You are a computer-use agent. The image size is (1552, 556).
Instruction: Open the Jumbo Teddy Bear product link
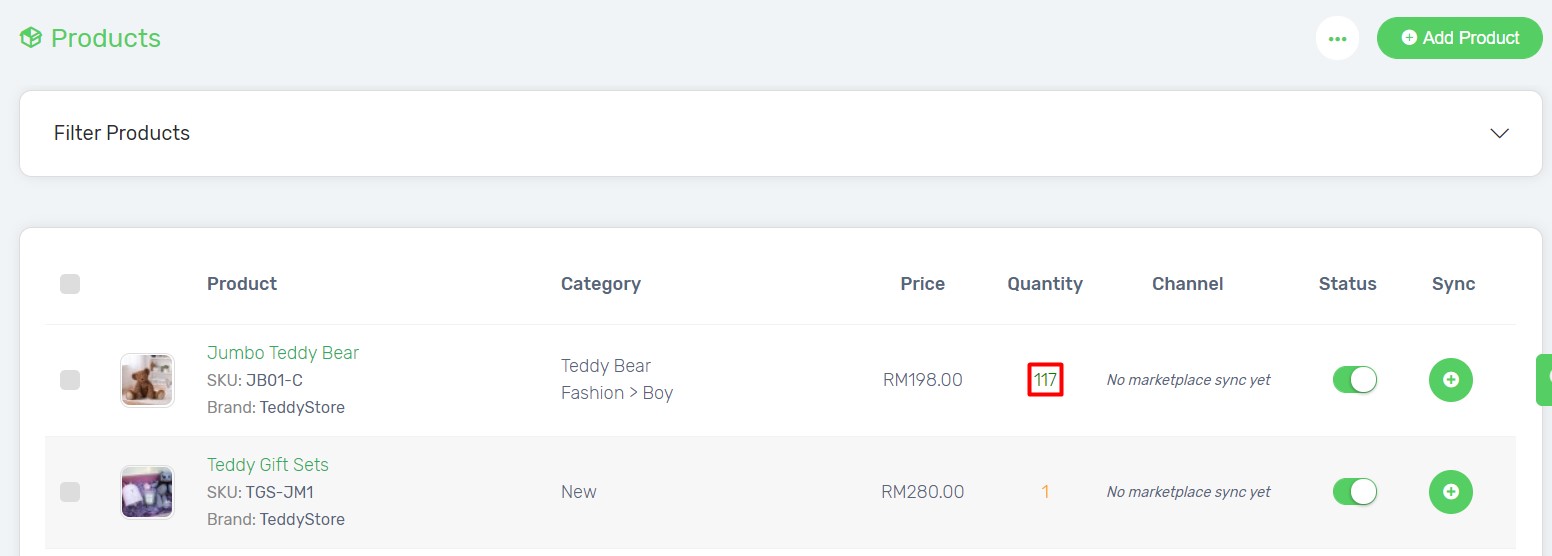point(283,353)
